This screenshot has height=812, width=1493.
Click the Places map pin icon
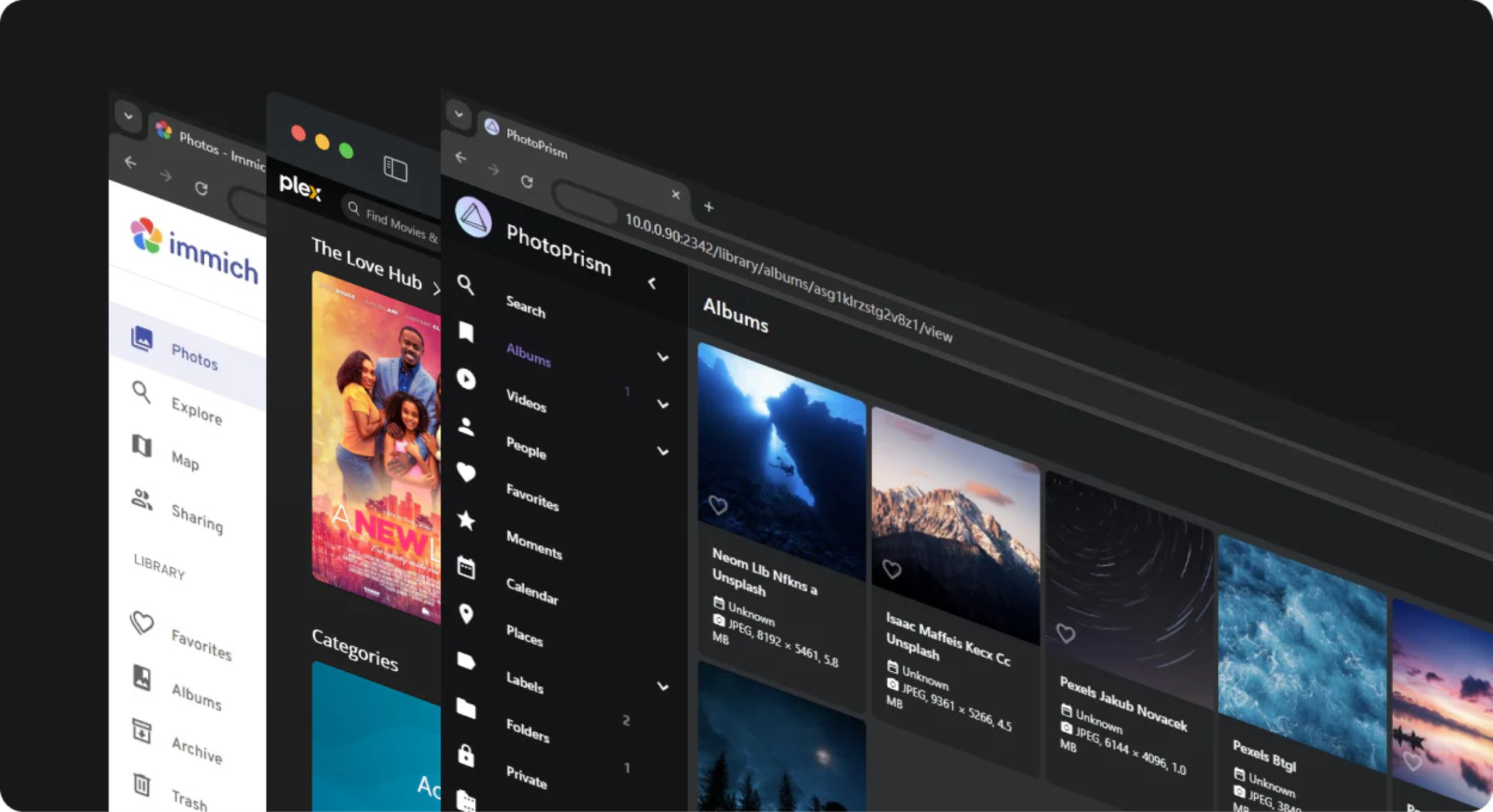(x=466, y=614)
